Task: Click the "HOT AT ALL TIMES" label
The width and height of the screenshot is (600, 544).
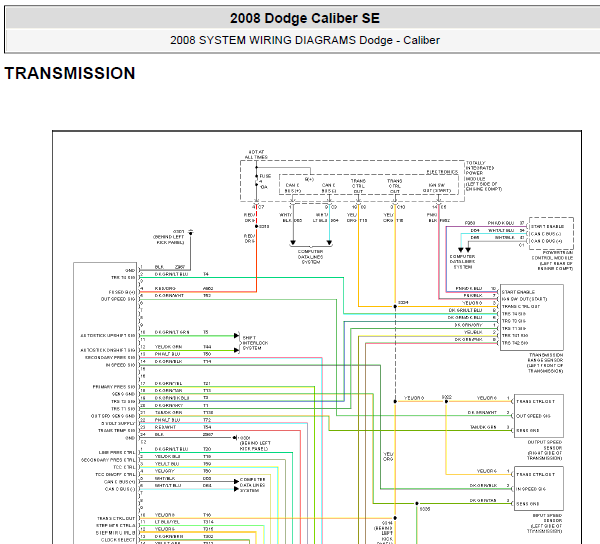Action: pos(256,155)
